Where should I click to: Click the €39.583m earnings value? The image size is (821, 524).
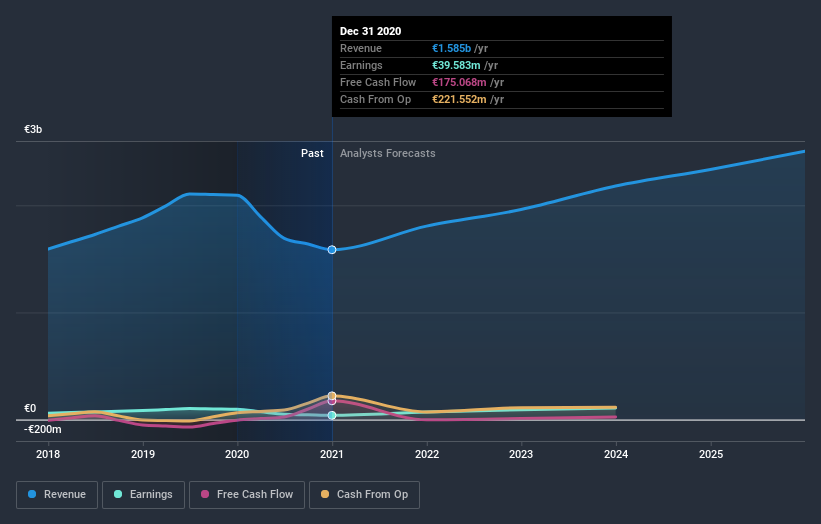tap(456, 65)
